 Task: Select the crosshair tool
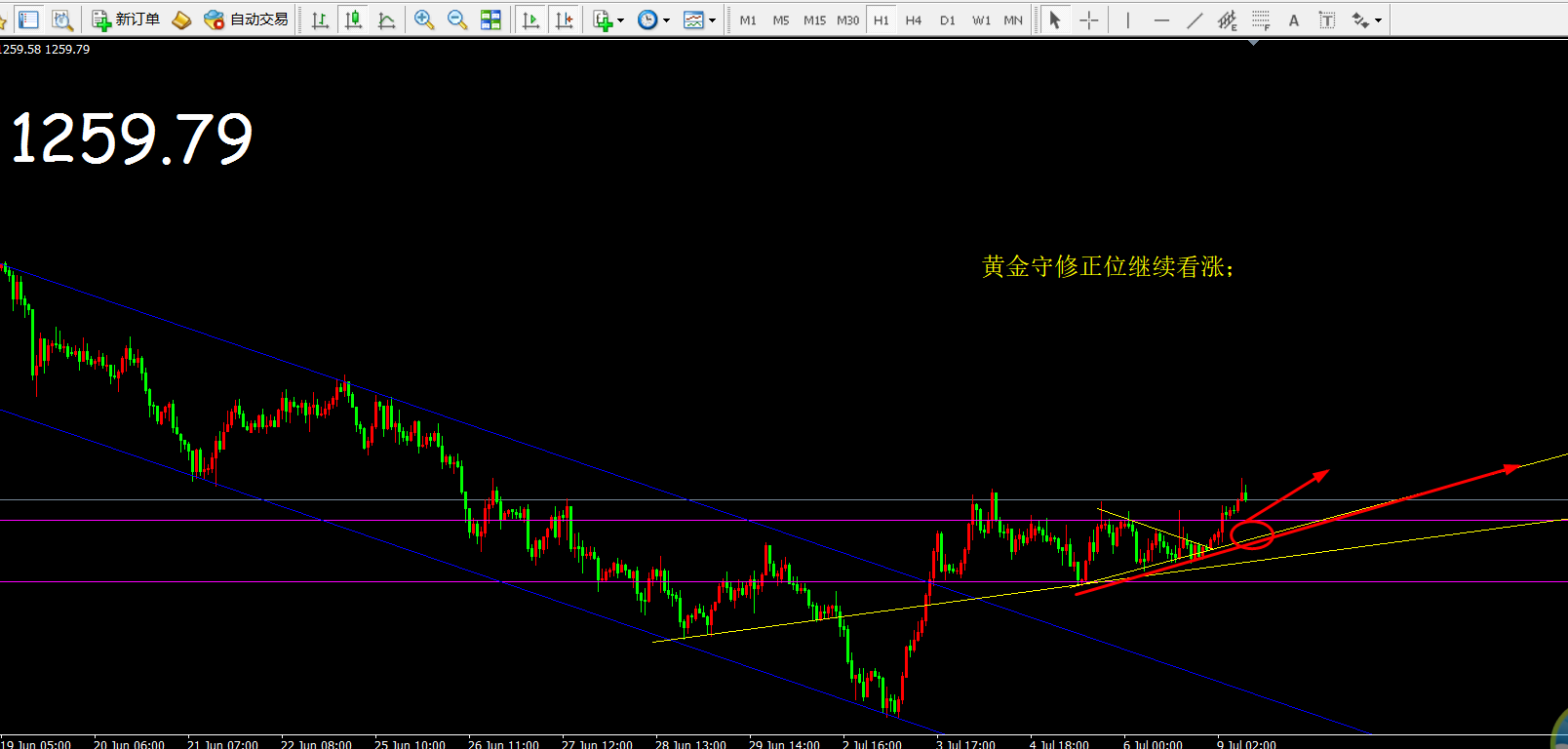1089,20
